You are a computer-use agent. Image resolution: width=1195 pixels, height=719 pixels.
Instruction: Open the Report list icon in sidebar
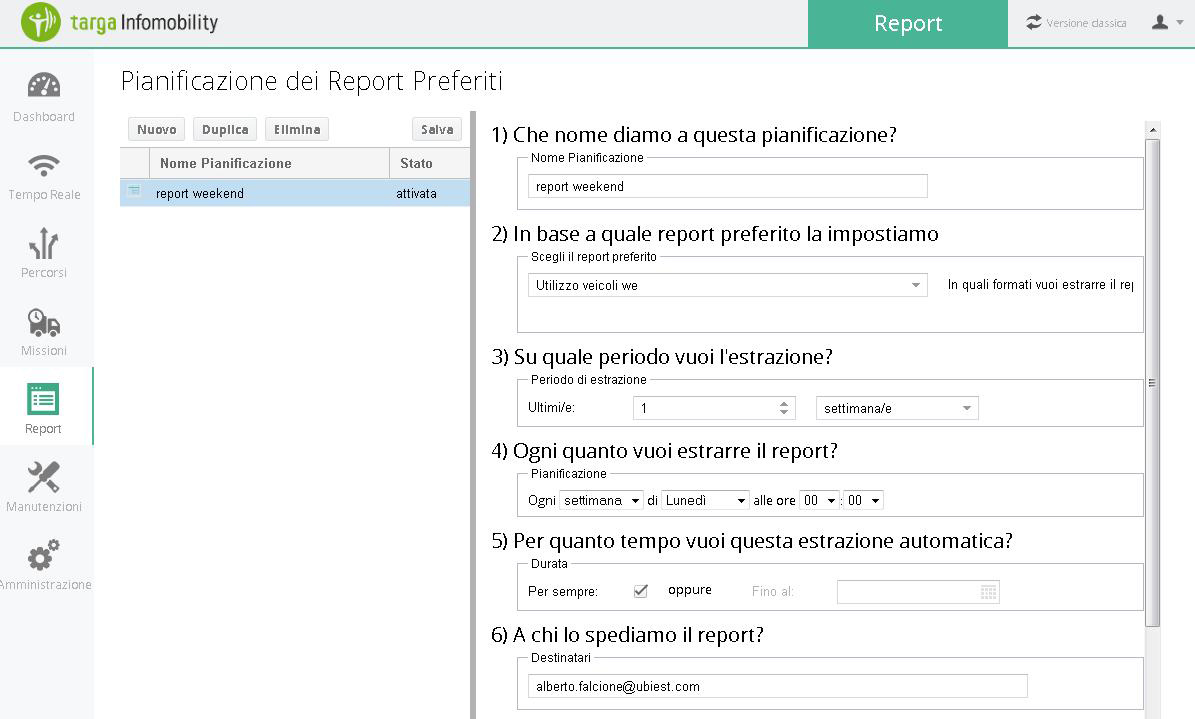pos(43,399)
